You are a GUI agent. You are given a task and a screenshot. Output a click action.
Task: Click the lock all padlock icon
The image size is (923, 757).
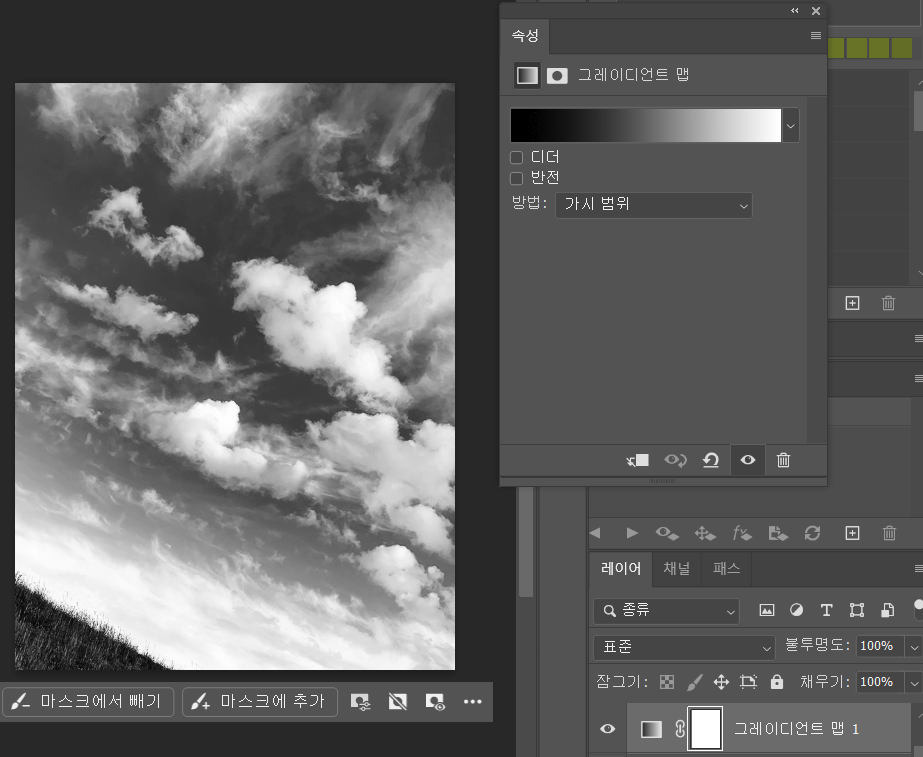[776, 682]
